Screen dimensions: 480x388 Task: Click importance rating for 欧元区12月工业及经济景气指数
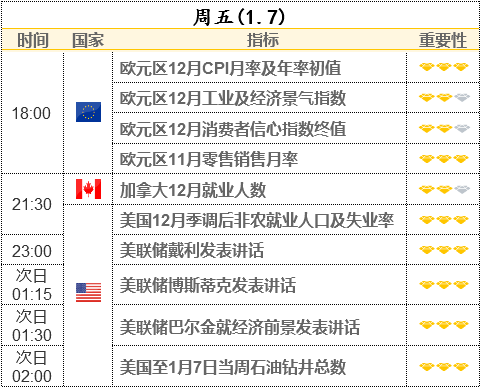point(444,98)
